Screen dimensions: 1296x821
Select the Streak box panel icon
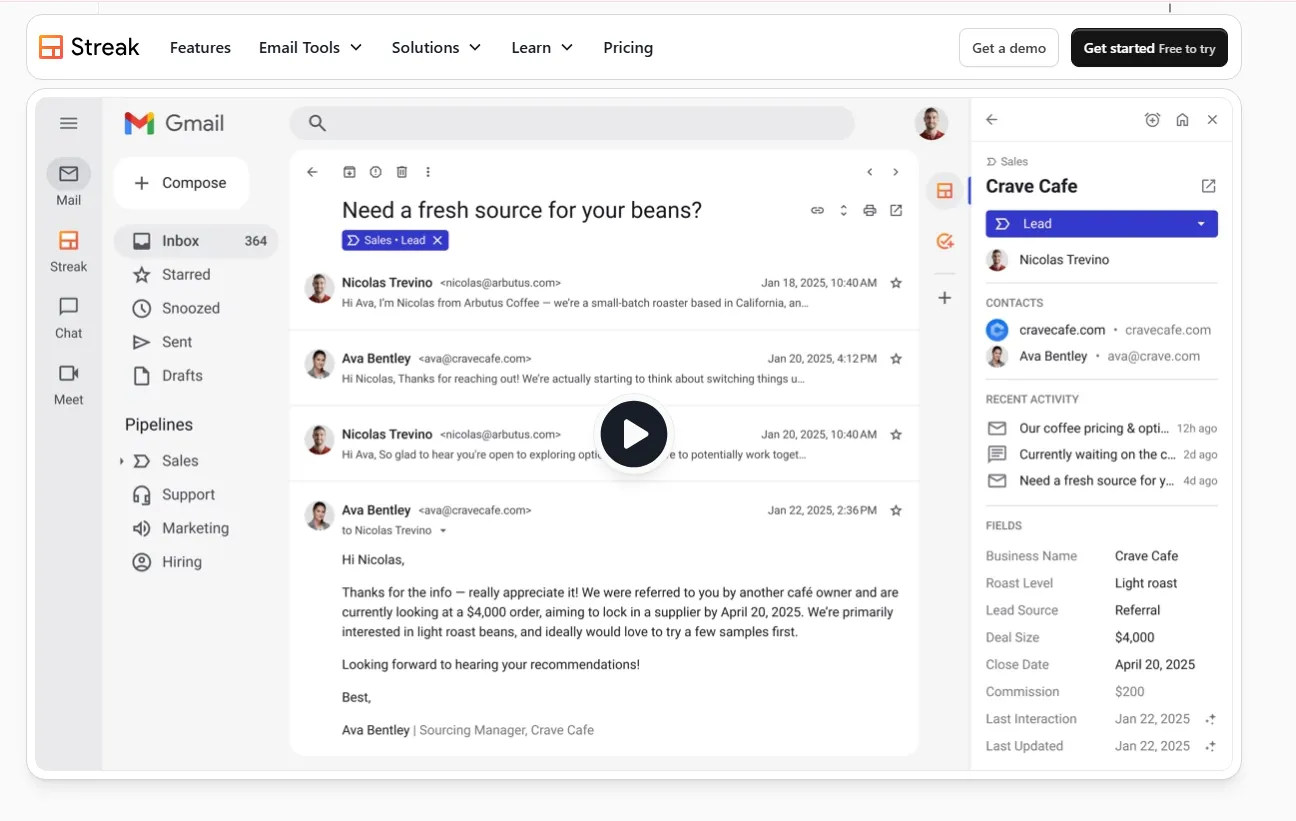pyautogui.click(x=945, y=191)
